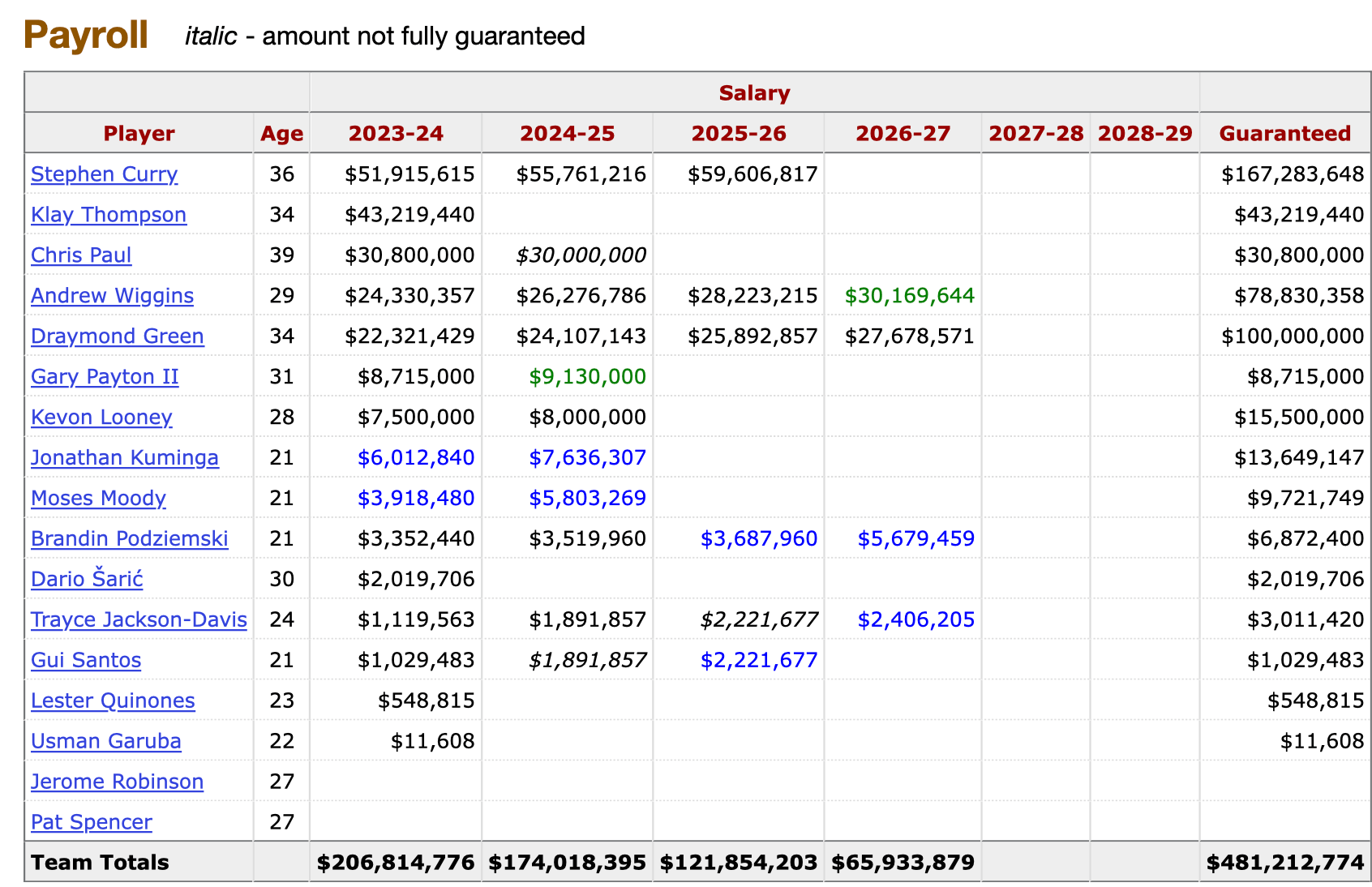
Task: Go to Draymond Green's page
Action: [118, 336]
